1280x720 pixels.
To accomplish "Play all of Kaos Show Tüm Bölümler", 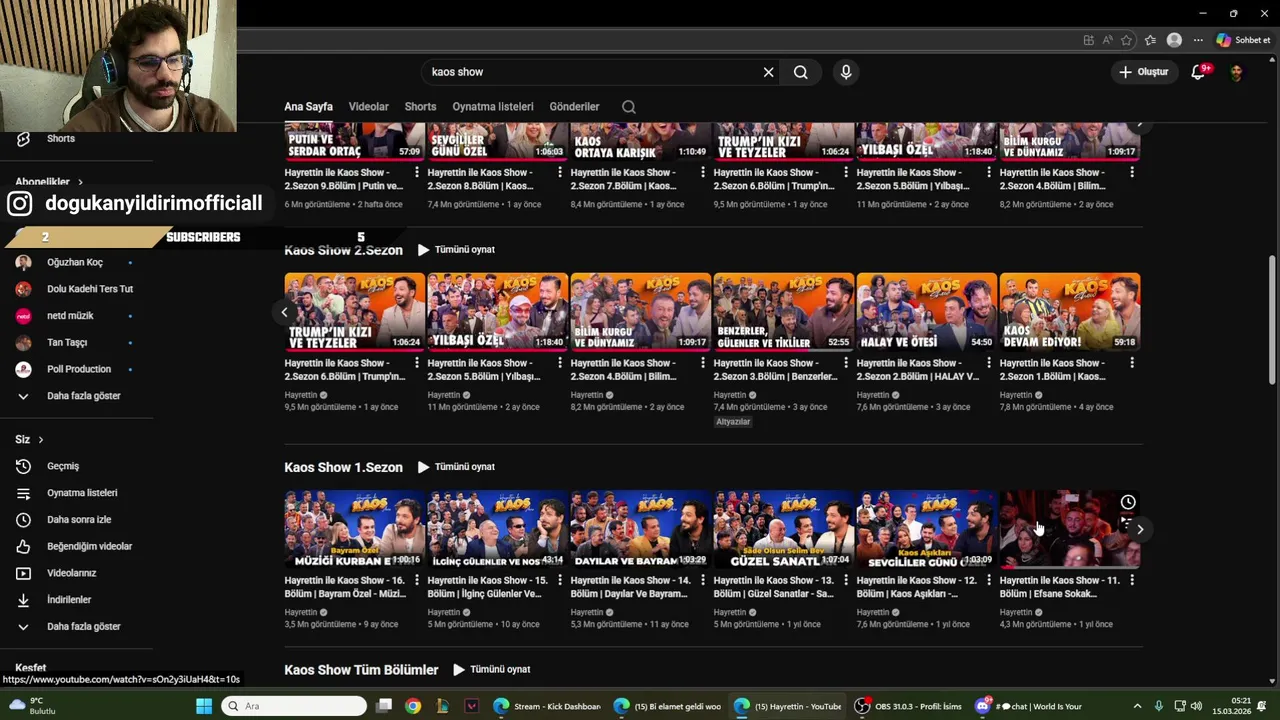I will [491, 670].
